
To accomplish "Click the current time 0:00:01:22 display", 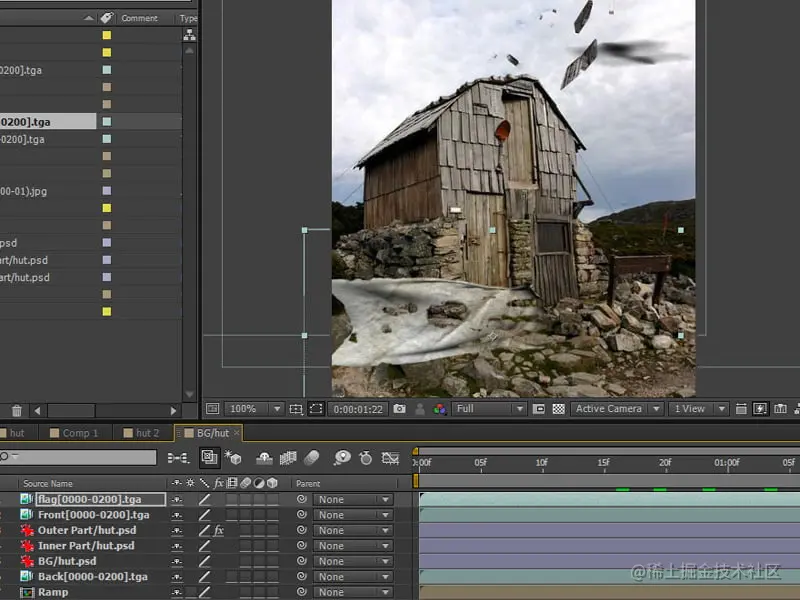I will coord(359,409).
